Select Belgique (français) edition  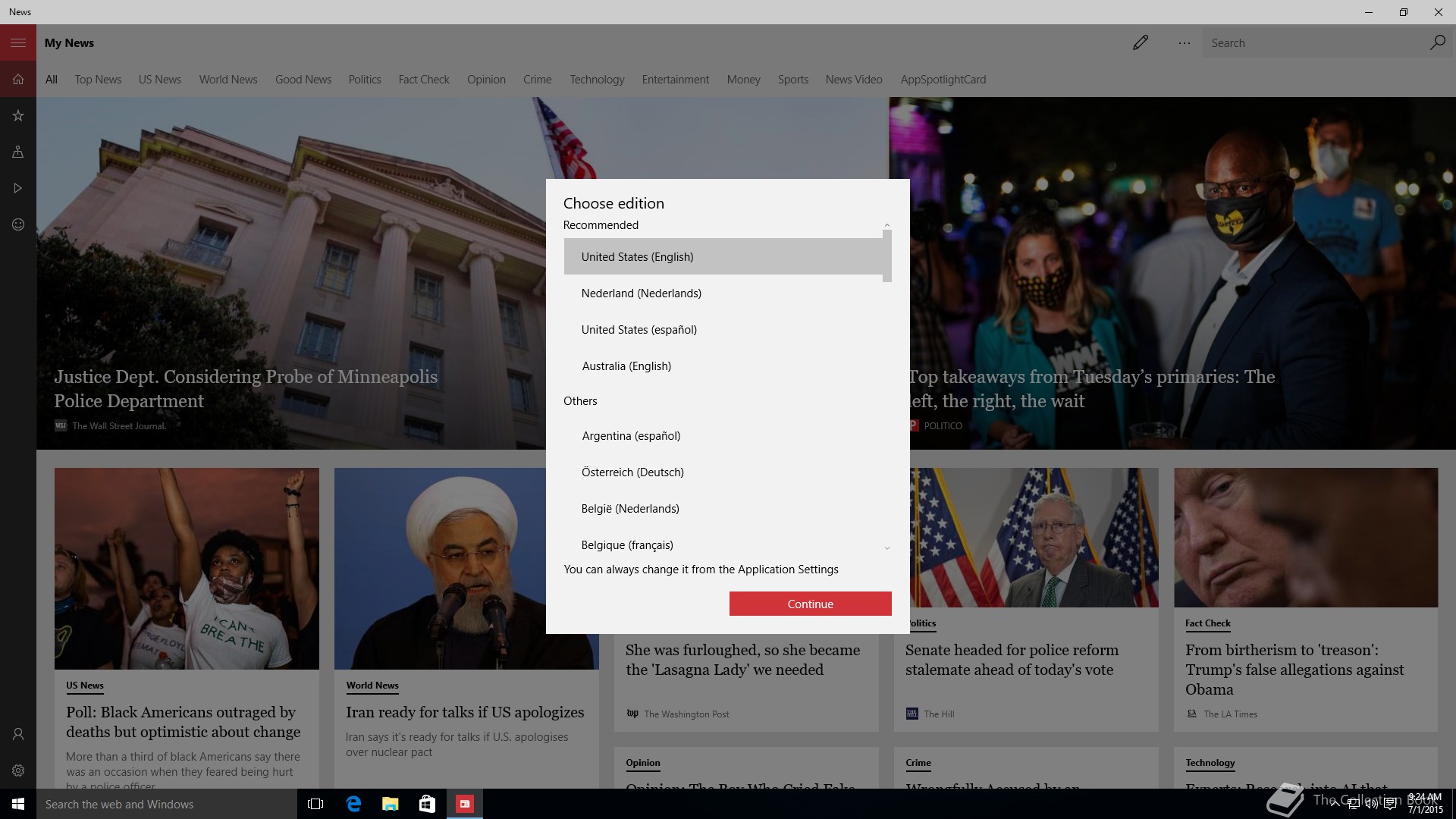pyautogui.click(x=723, y=544)
